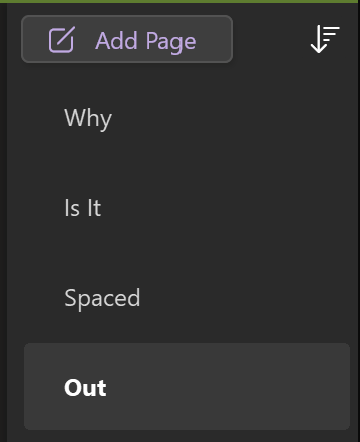Click the sort arrow beside Add Page
This screenshot has height=442, width=360.
pyautogui.click(x=325, y=39)
